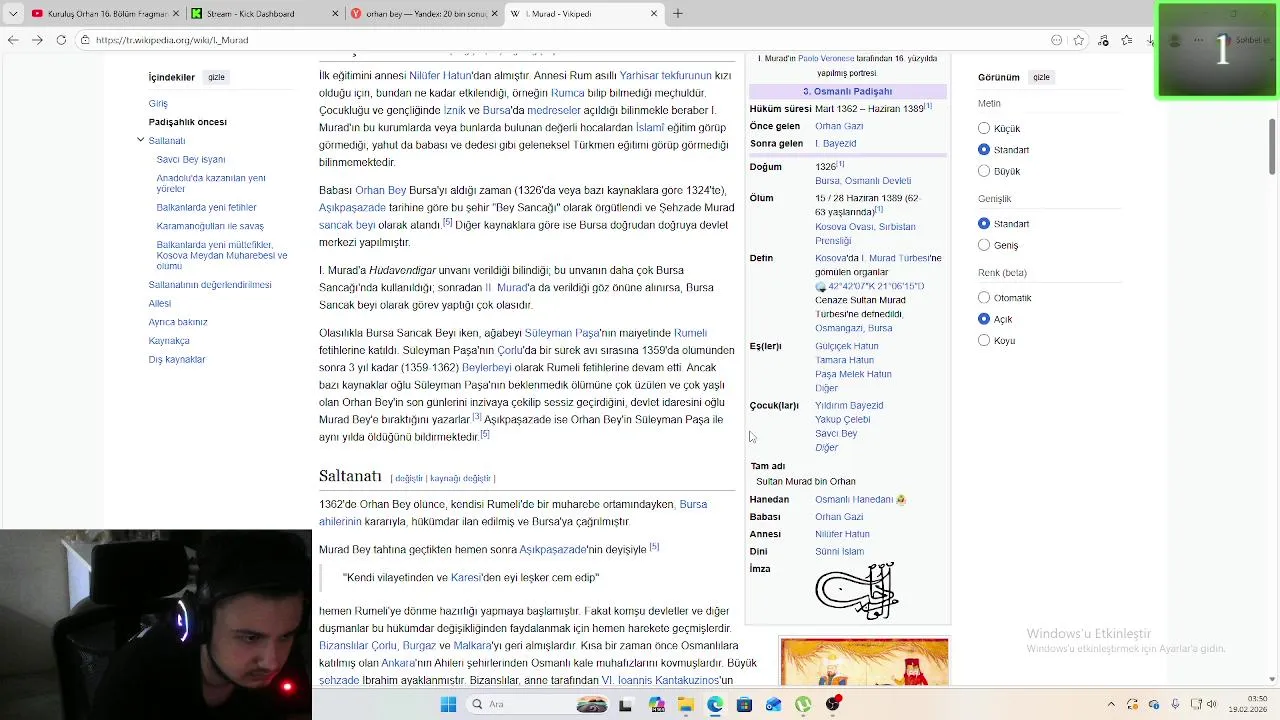Click the address bar URL field
The height and width of the screenshot is (720, 1280).
pyautogui.click(x=560, y=40)
